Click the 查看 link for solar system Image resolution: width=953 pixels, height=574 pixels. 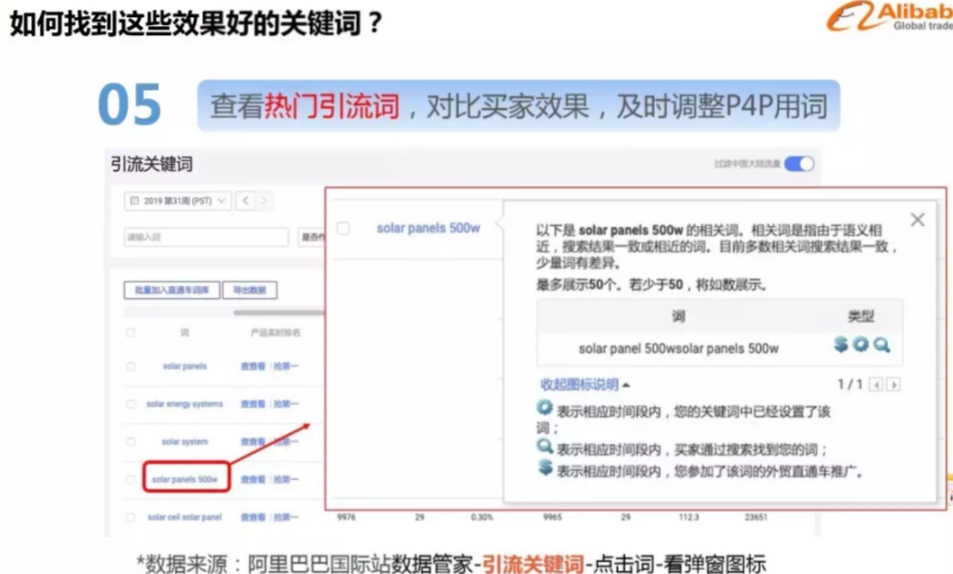[x=252, y=442]
